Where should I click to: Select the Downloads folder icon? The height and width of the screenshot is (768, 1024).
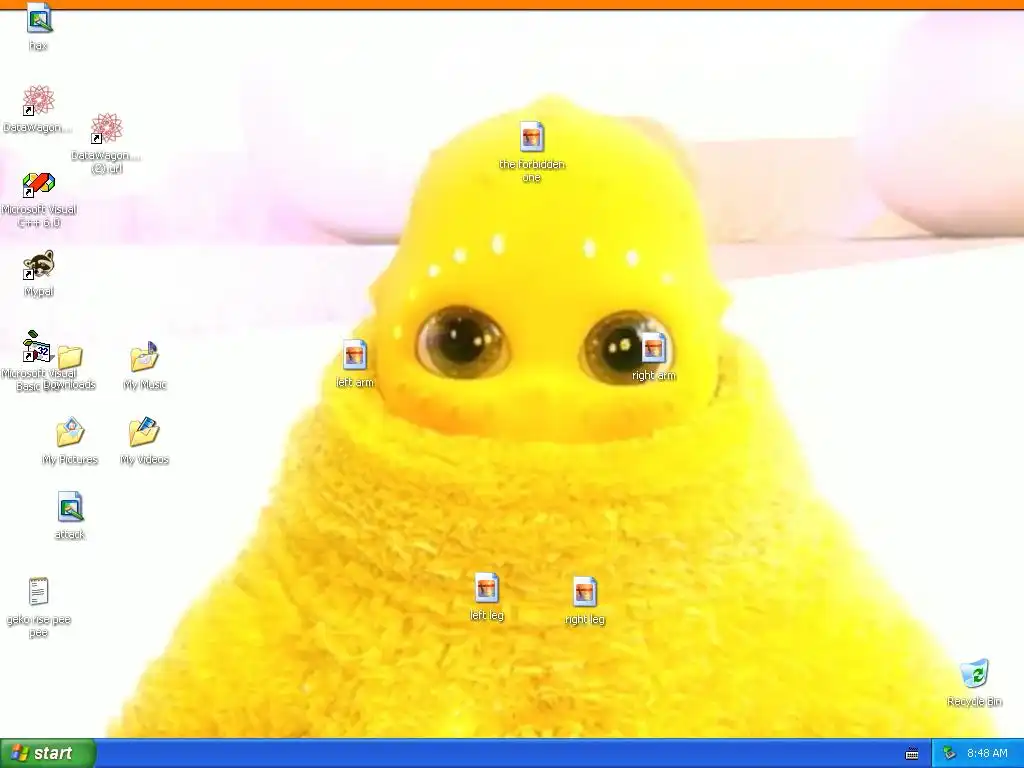tap(70, 357)
